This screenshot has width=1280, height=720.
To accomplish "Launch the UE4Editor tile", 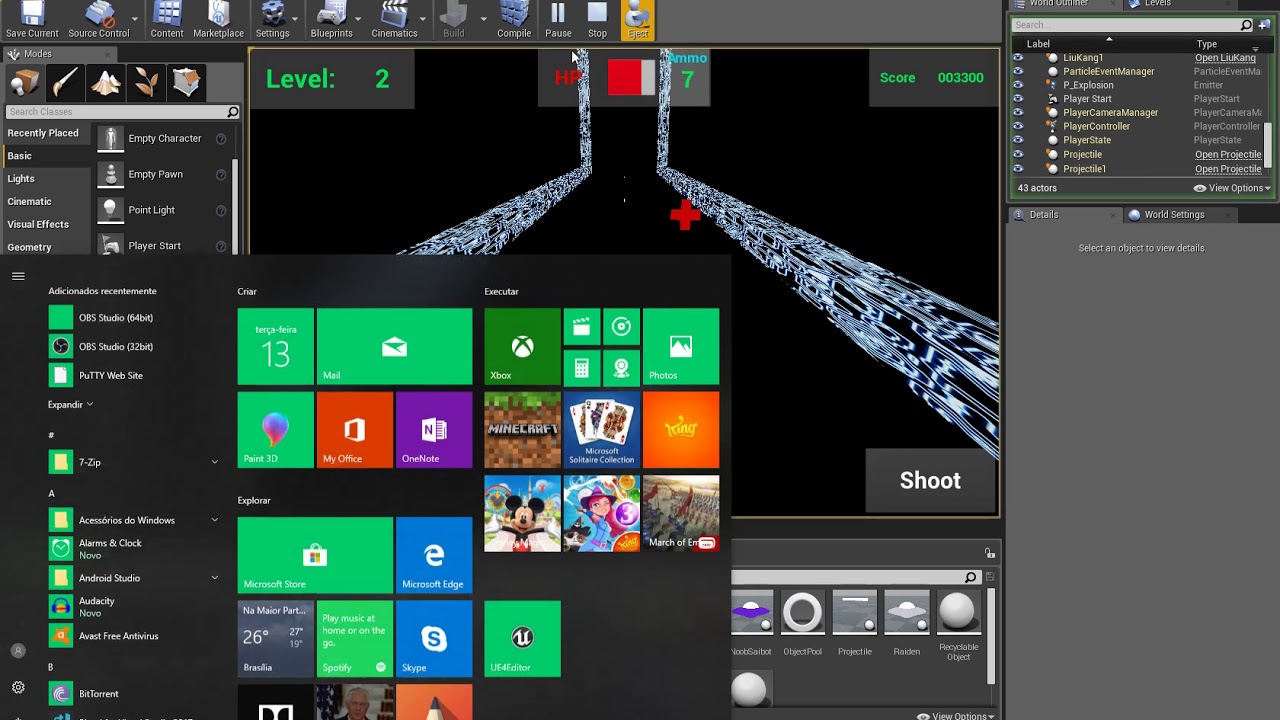I will coord(522,639).
